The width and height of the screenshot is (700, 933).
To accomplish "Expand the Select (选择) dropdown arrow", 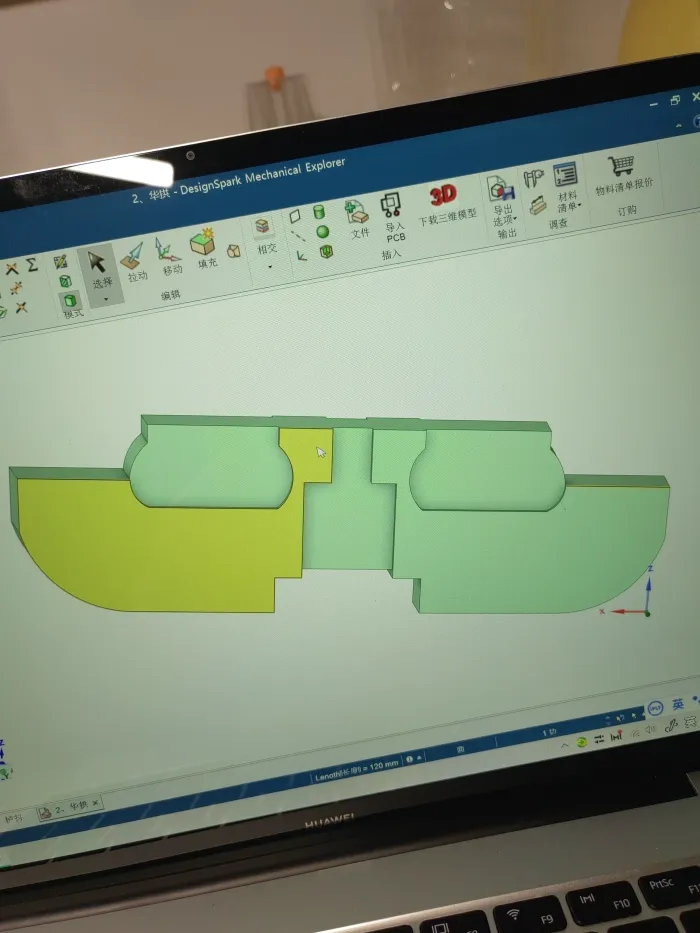I will [105, 298].
